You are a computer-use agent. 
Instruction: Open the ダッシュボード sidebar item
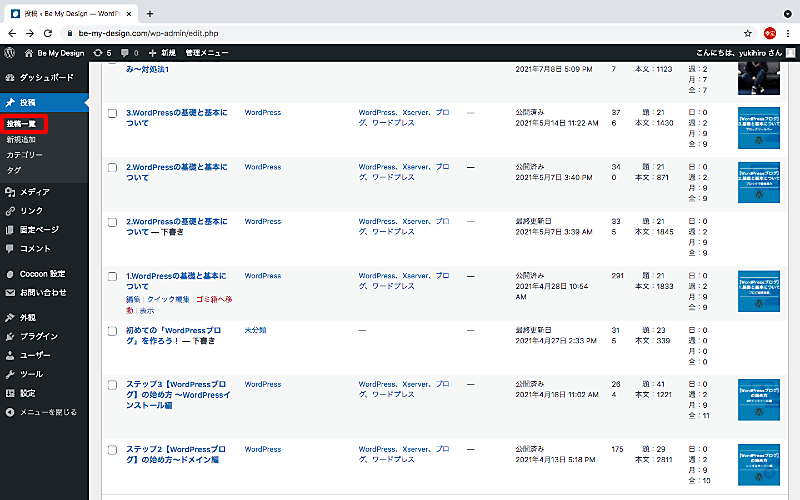point(46,77)
